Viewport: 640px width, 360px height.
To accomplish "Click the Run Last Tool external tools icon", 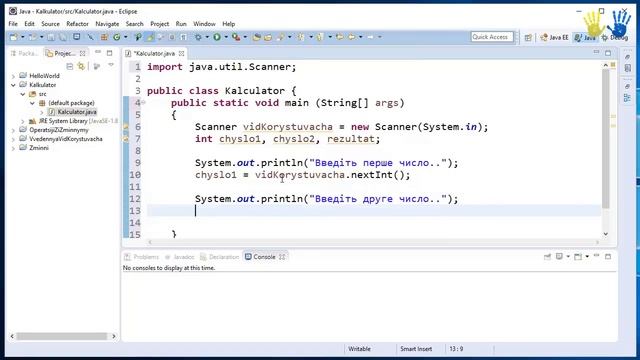I will [236, 37].
